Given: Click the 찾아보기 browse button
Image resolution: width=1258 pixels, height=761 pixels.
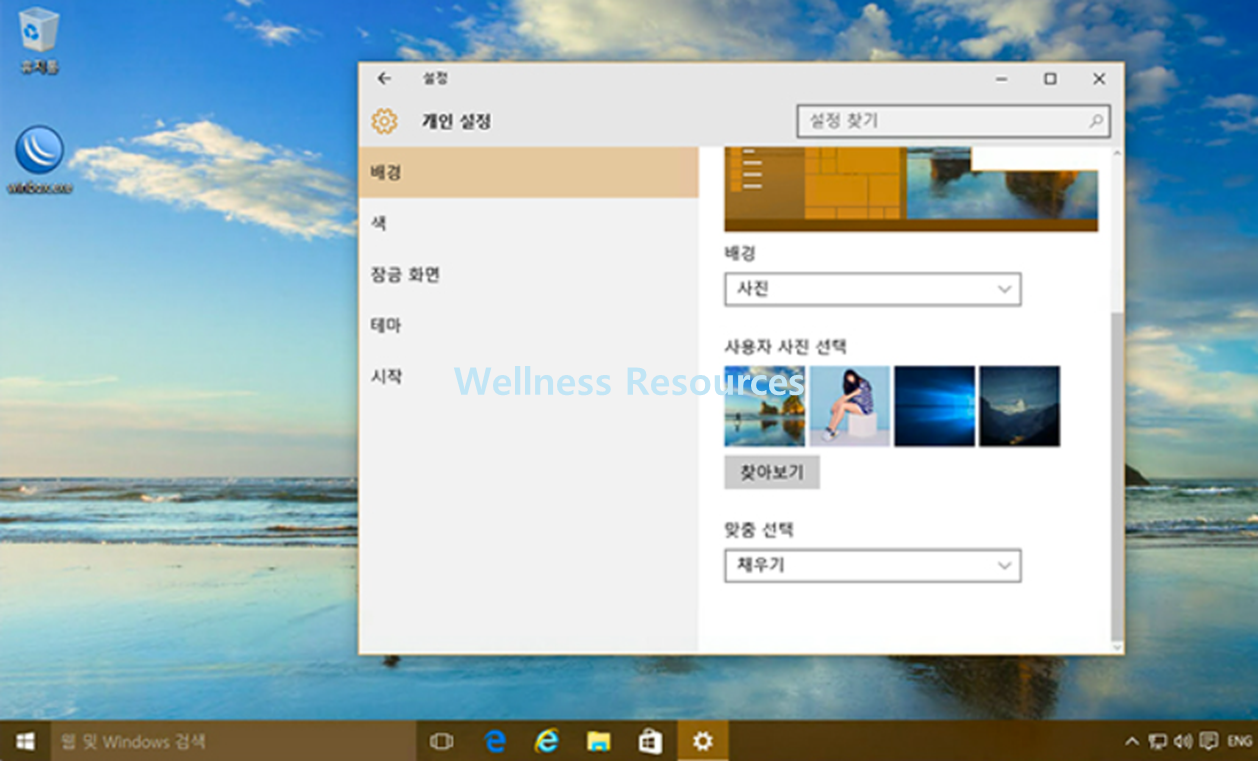Looking at the screenshot, I should (772, 472).
